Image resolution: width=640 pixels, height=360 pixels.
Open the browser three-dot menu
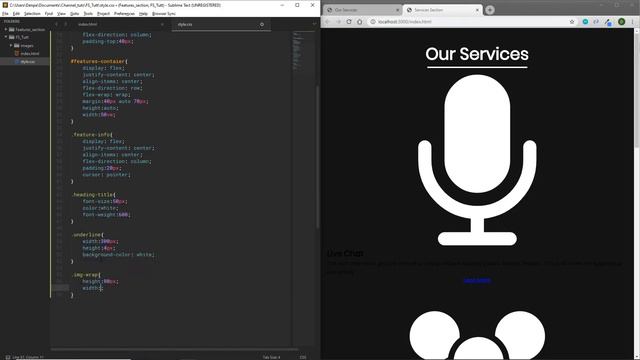632,22
